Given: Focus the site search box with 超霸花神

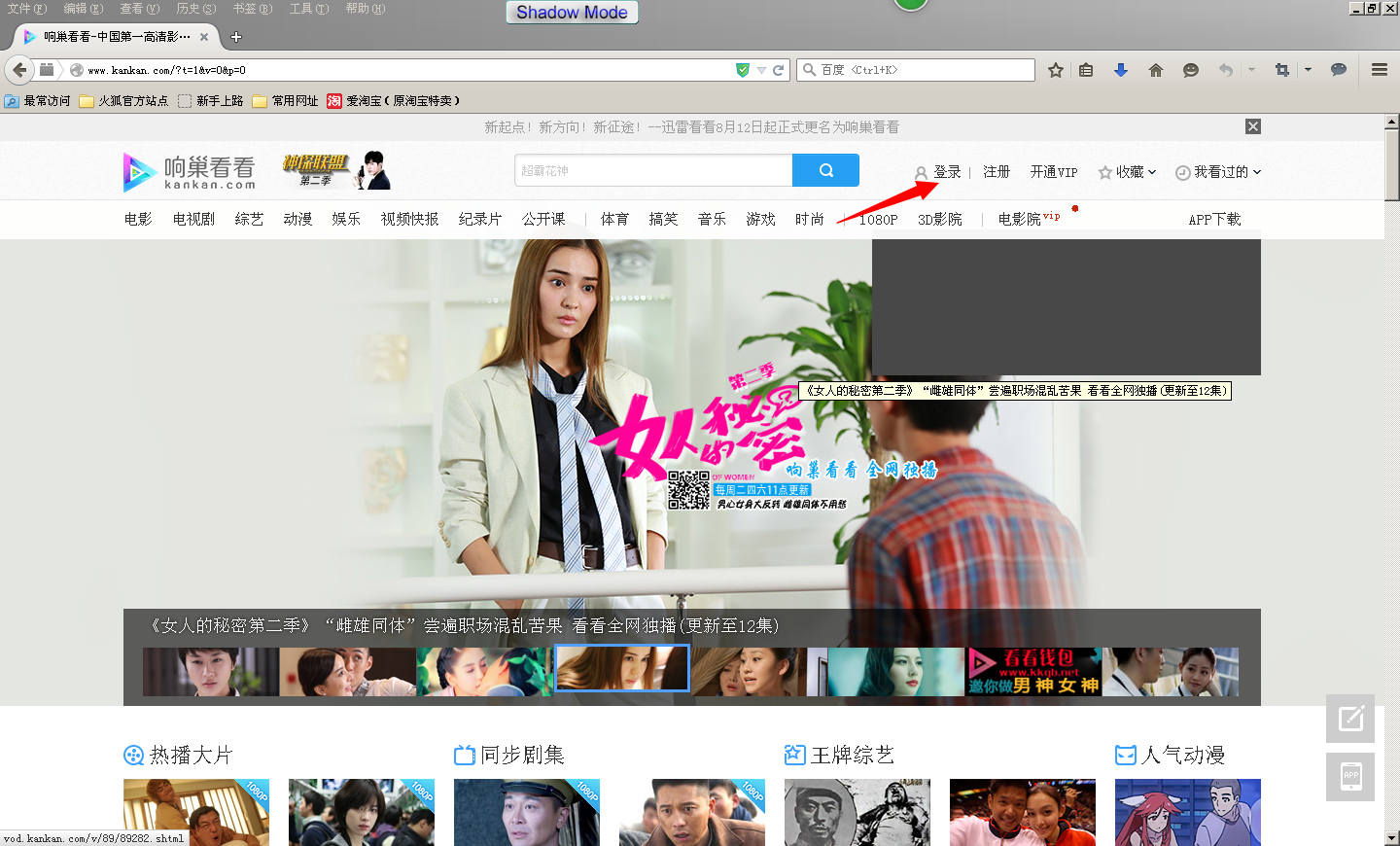Looking at the screenshot, I should [x=653, y=170].
